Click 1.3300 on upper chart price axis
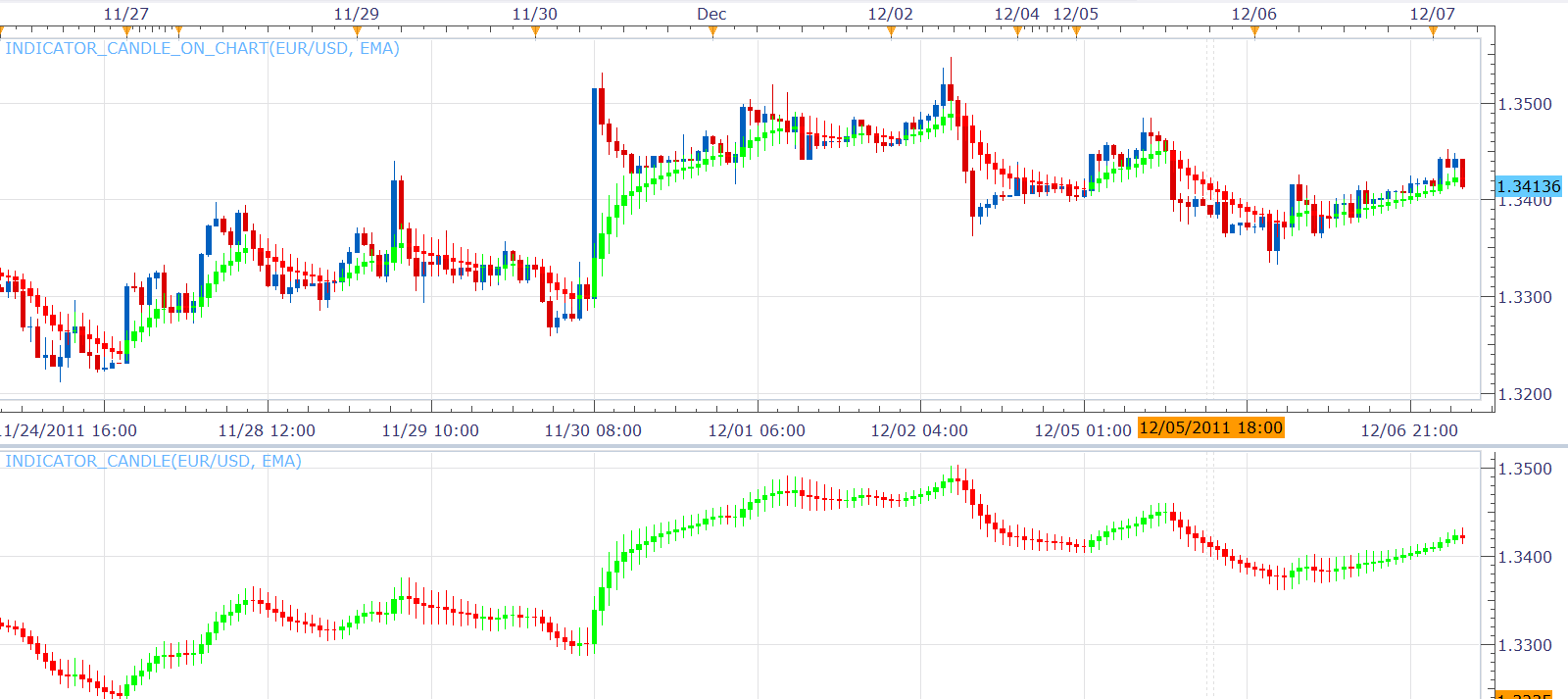This screenshot has width=1568, height=699. coord(1526,297)
